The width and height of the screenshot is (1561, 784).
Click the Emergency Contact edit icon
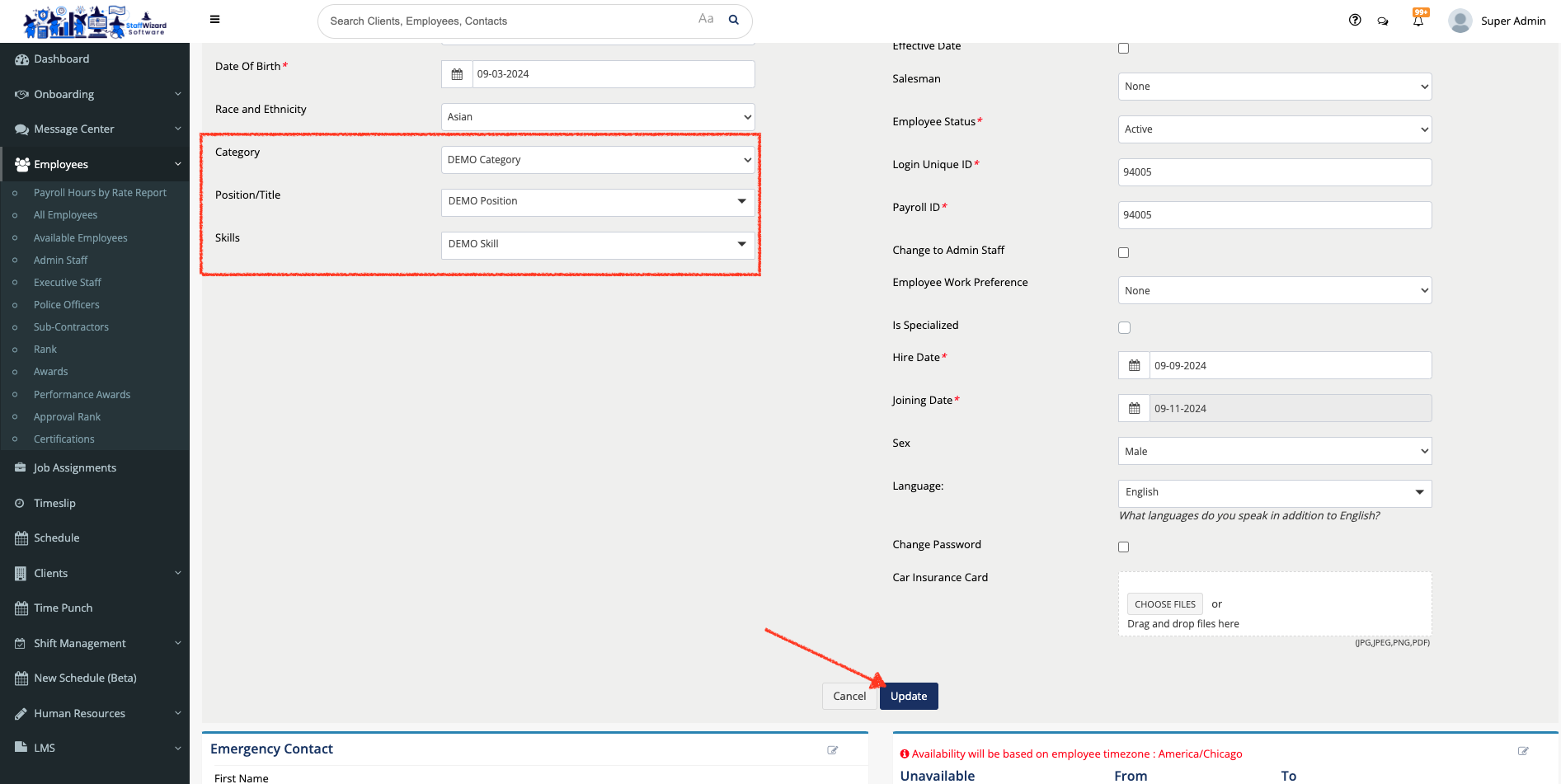(x=832, y=750)
